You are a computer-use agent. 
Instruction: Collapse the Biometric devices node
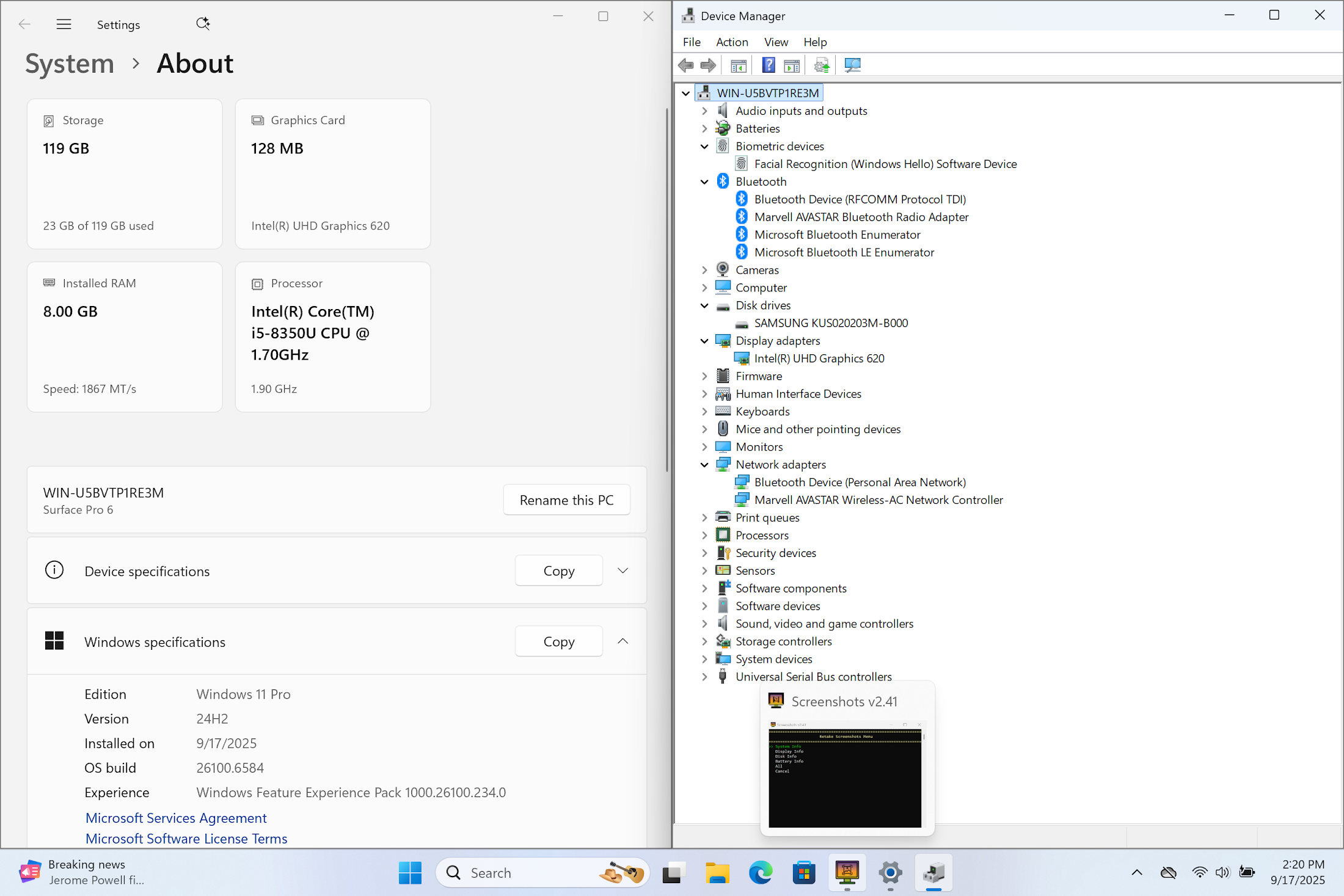click(x=704, y=147)
